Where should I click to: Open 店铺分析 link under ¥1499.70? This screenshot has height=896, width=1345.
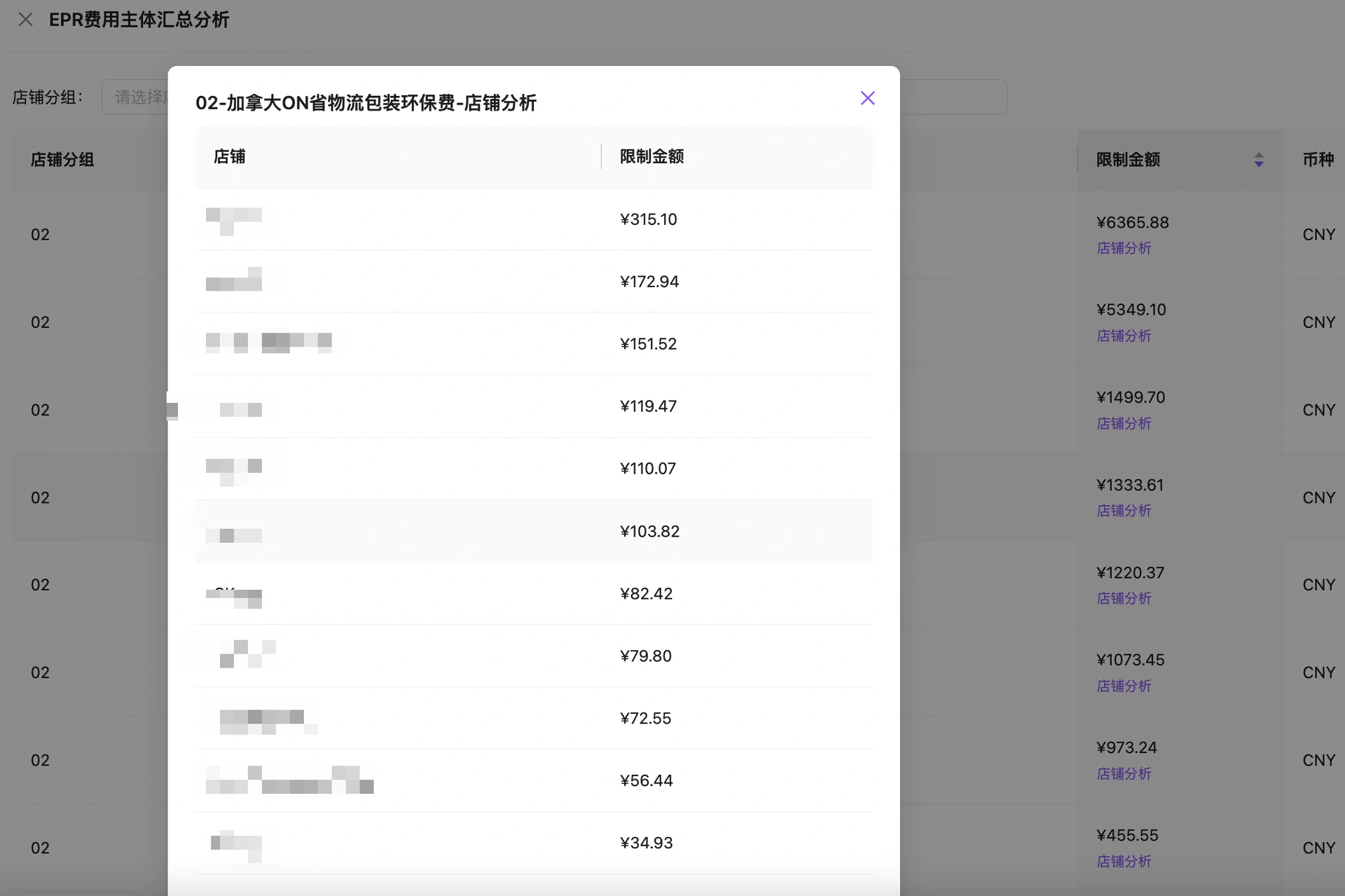pyautogui.click(x=1124, y=423)
